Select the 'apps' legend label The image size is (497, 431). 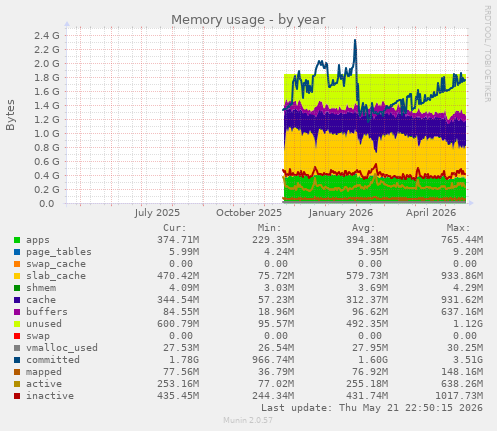[38, 240]
